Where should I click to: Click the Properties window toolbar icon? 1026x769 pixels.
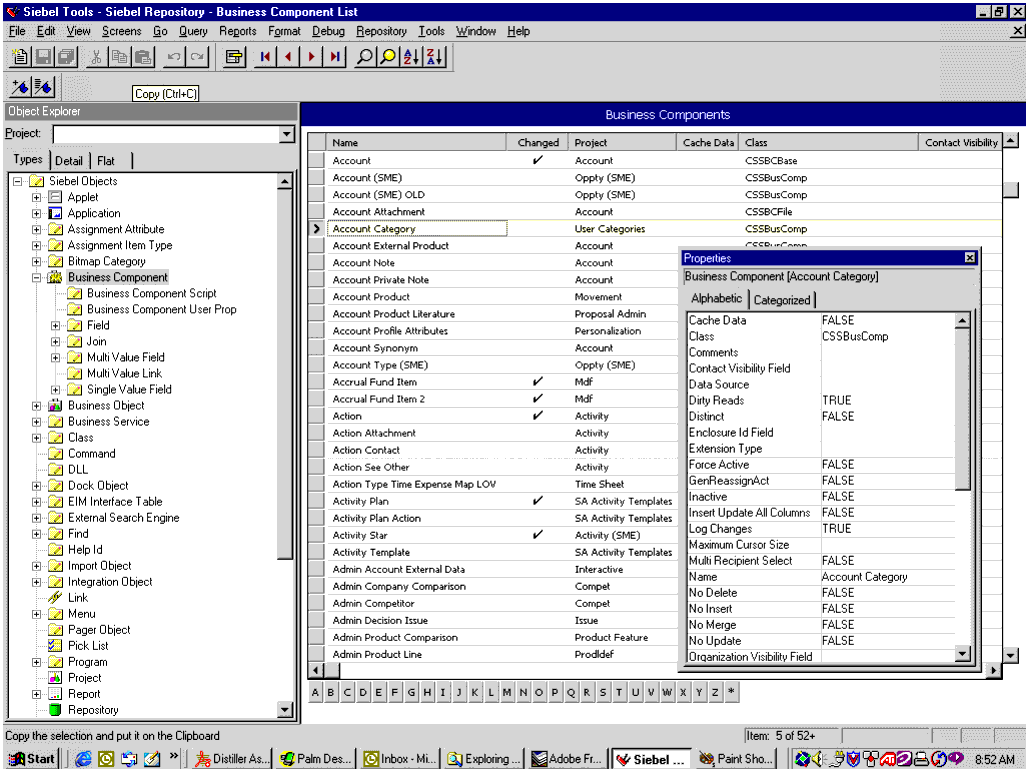[x=234, y=58]
